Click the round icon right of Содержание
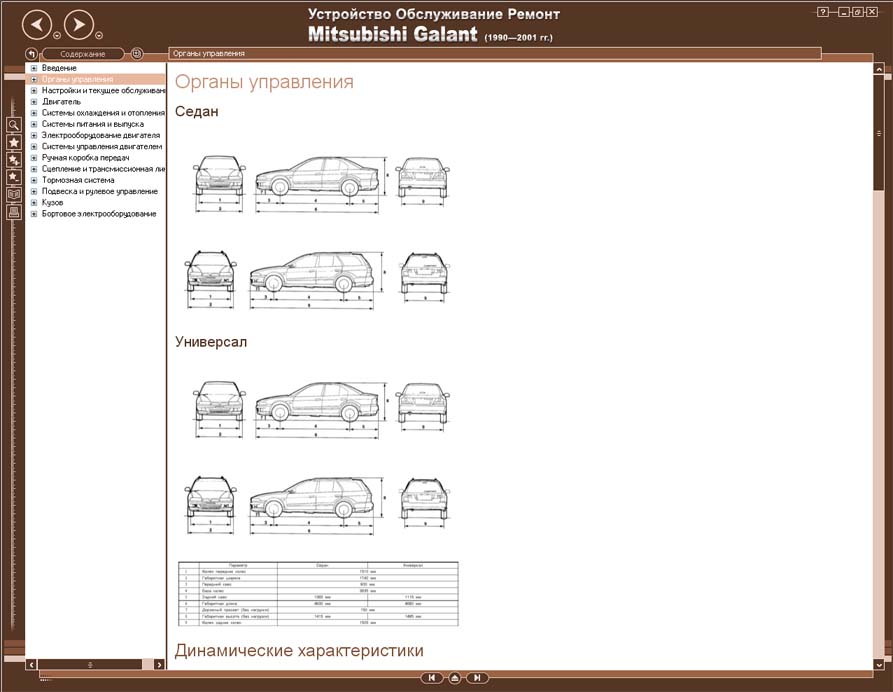Viewport: 893px width, 692px height. (137, 54)
